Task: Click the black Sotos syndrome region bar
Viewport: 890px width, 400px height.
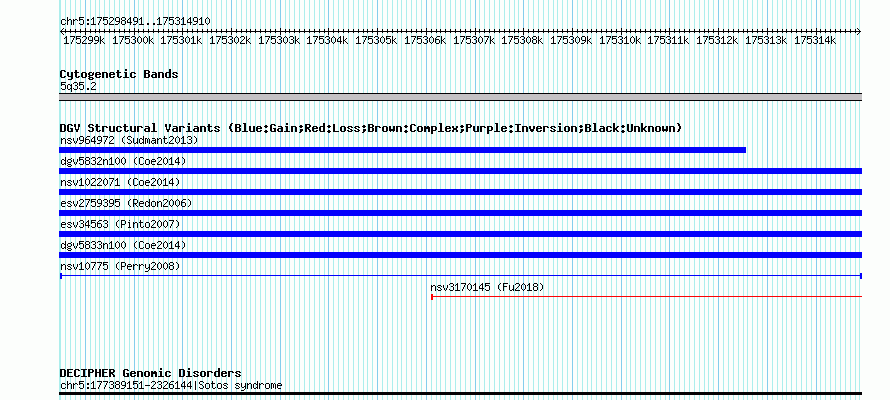Action: tap(461, 393)
